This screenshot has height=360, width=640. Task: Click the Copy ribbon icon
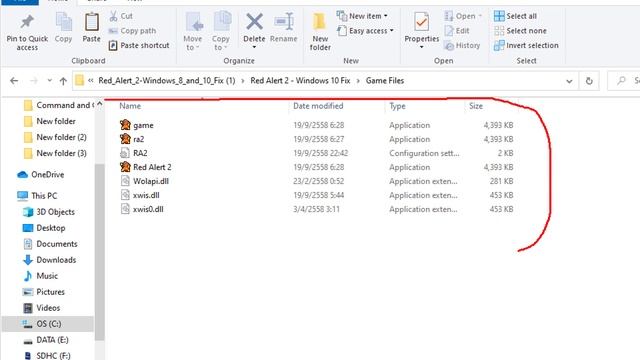pos(63,22)
